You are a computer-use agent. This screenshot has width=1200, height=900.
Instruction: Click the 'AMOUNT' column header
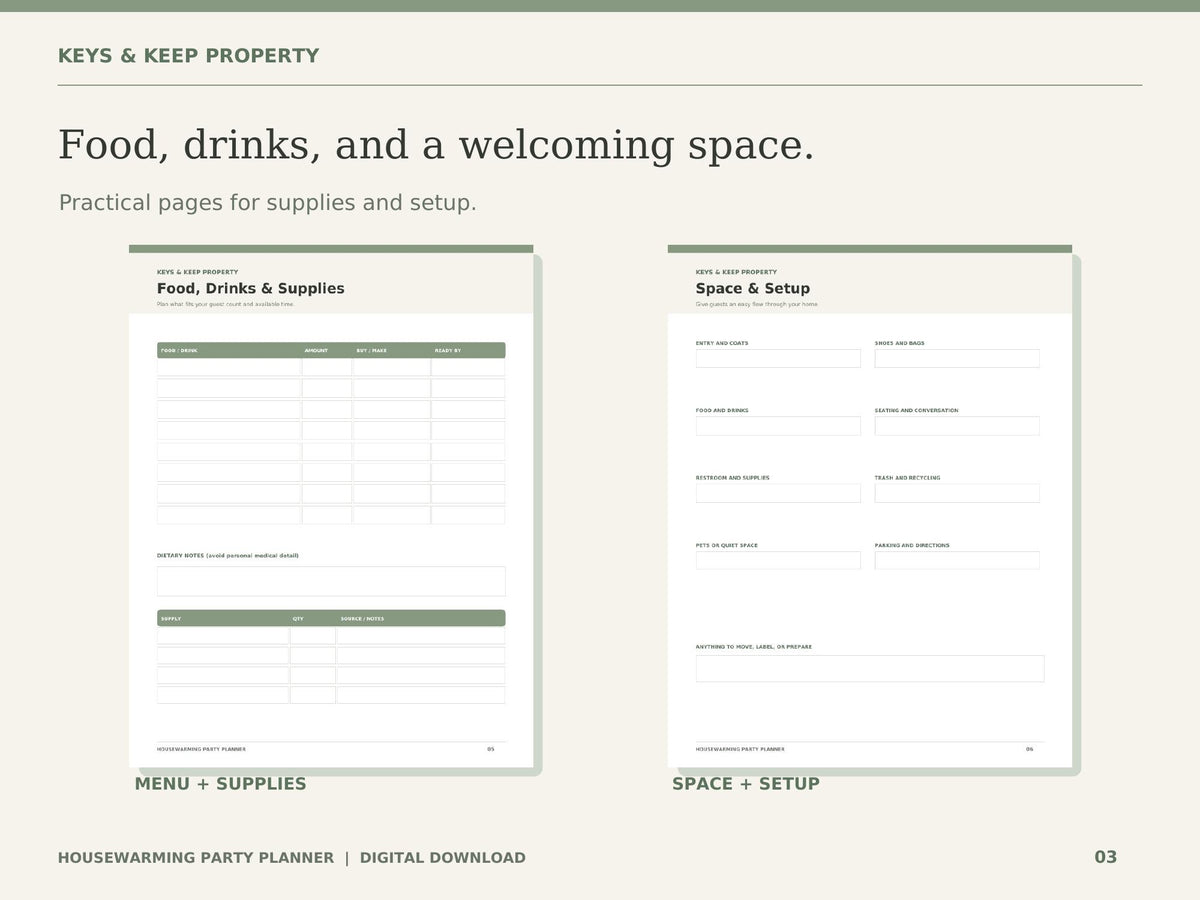tap(316, 351)
